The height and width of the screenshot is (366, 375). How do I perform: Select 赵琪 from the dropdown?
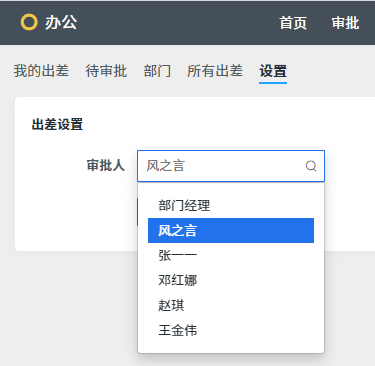click(231, 305)
